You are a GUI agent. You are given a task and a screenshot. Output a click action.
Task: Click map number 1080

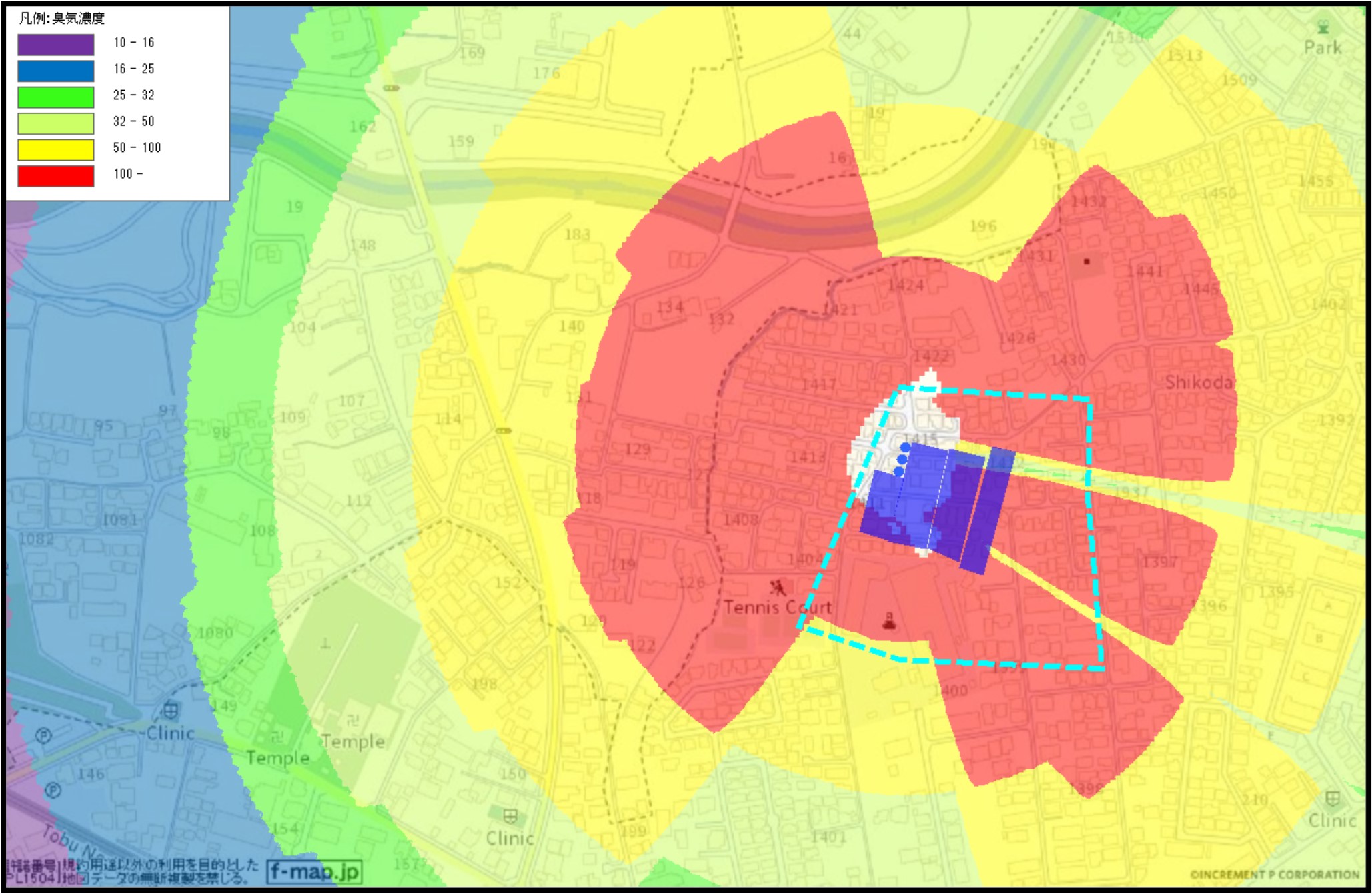pos(215,632)
